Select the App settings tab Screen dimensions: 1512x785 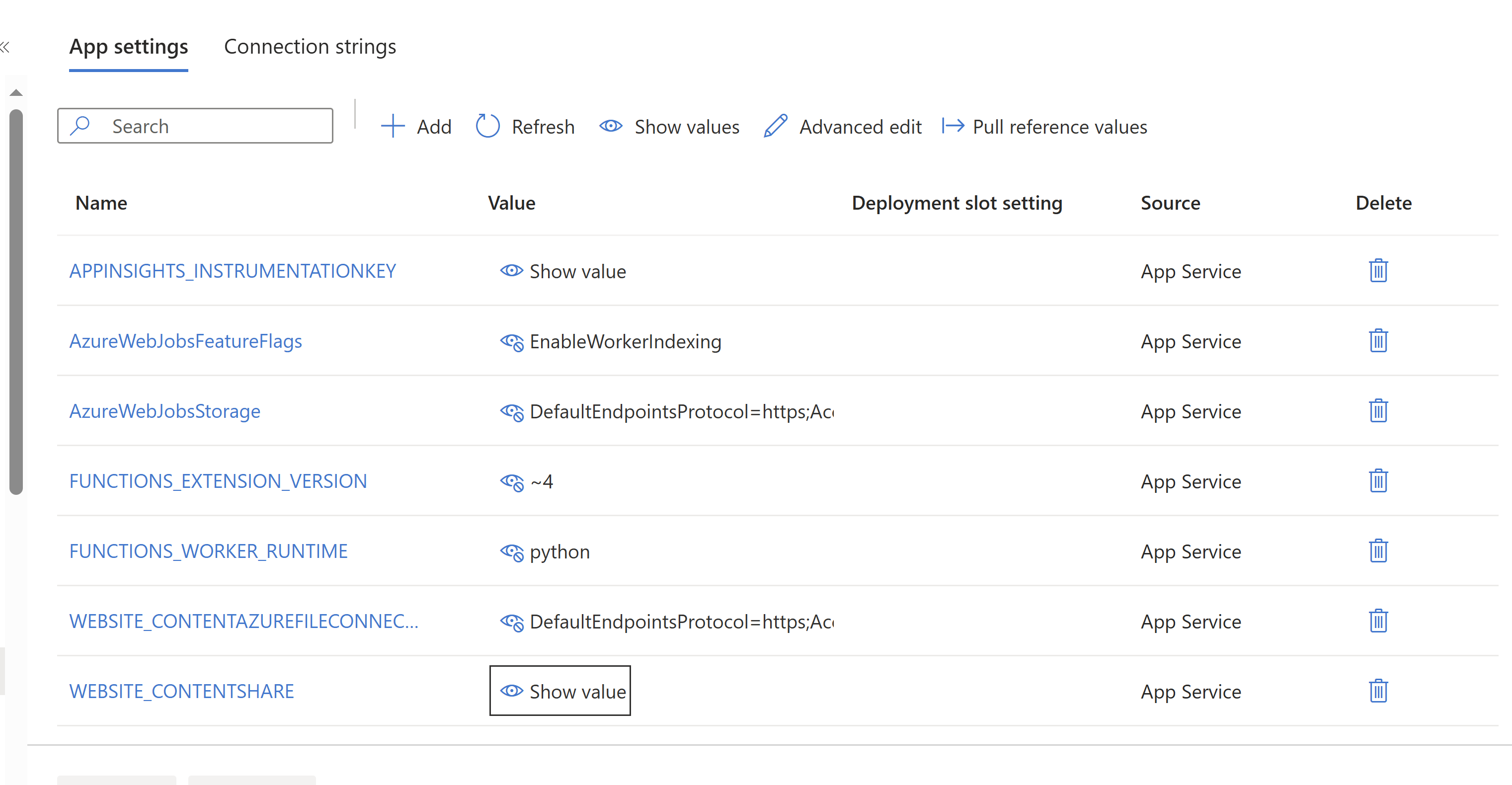tap(129, 47)
